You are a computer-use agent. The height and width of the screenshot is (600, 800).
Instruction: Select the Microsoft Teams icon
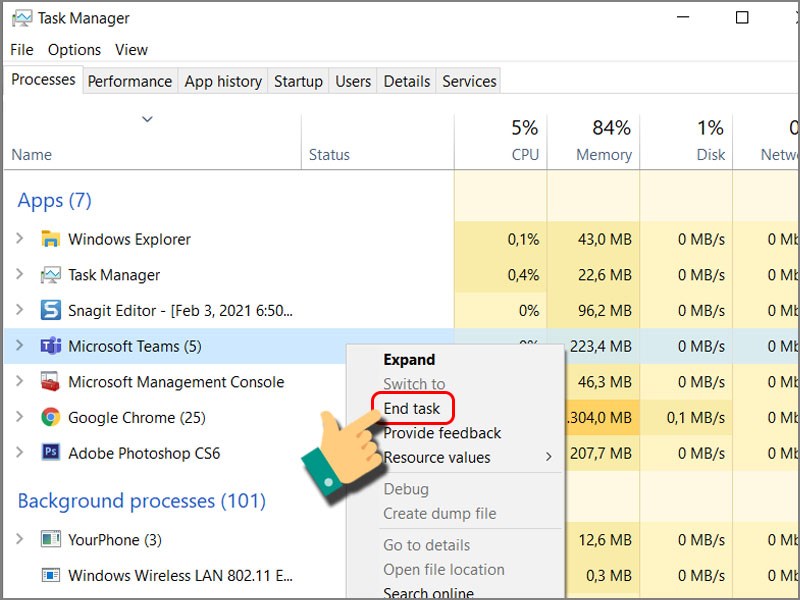(x=50, y=346)
